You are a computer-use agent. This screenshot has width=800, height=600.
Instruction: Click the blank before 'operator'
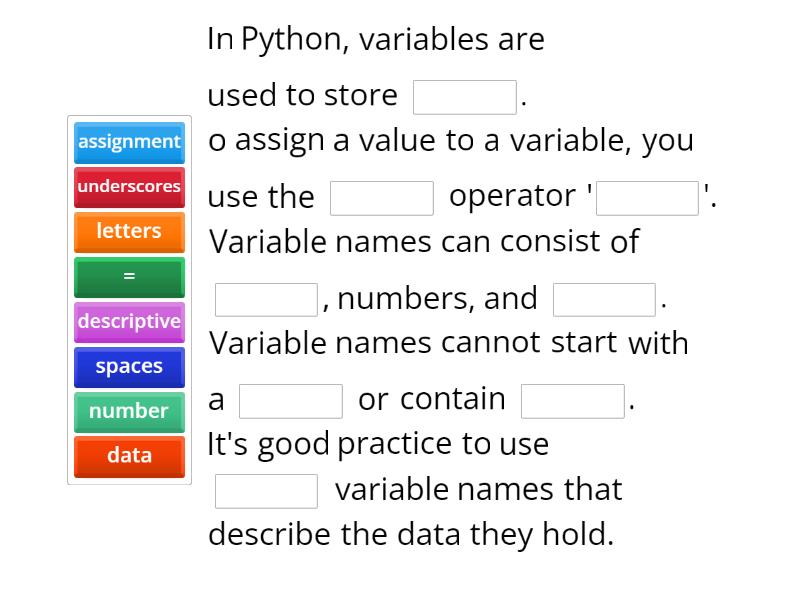(379, 197)
